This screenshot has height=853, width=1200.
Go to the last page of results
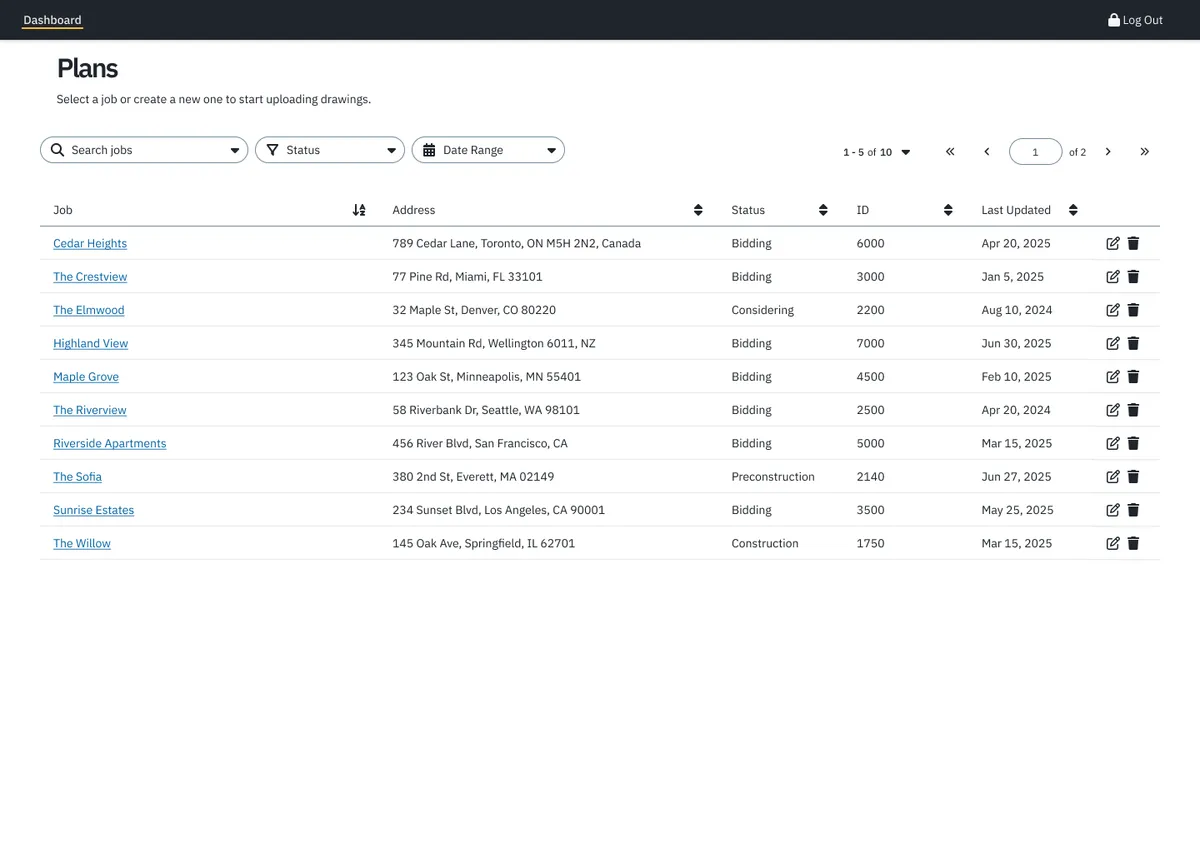point(1144,152)
